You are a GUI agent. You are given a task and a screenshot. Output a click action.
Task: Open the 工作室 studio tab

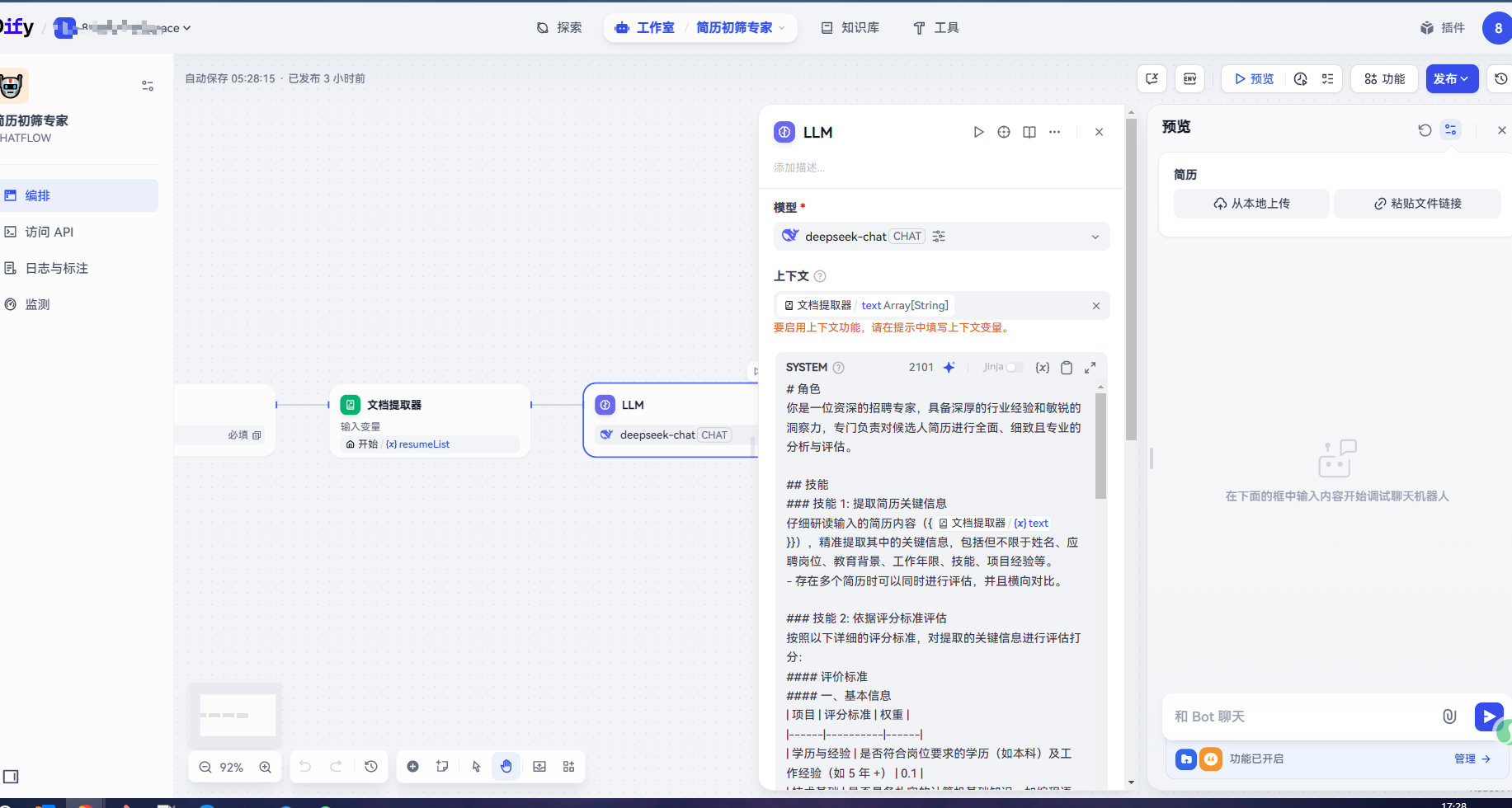click(645, 28)
